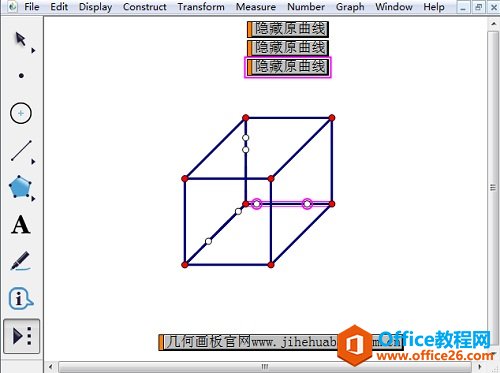
Task: Open the Custom Tools button
Action: [22, 336]
